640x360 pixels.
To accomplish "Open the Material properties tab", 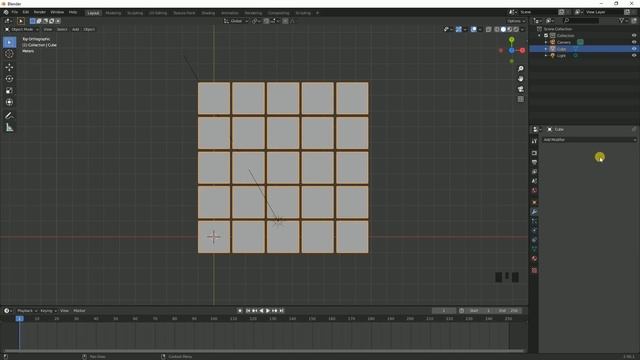I will 534,259.
